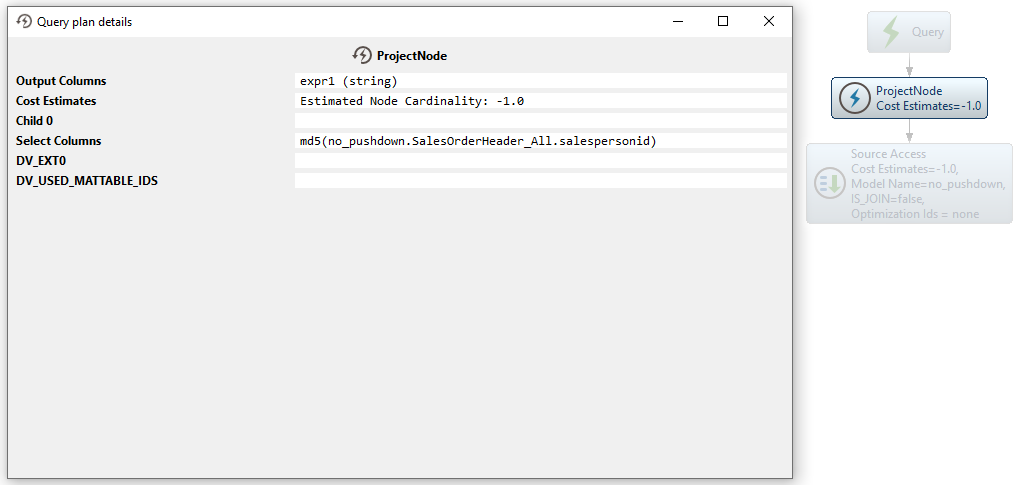Click the Source Access node's green arrow icon

pyautogui.click(x=830, y=183)
